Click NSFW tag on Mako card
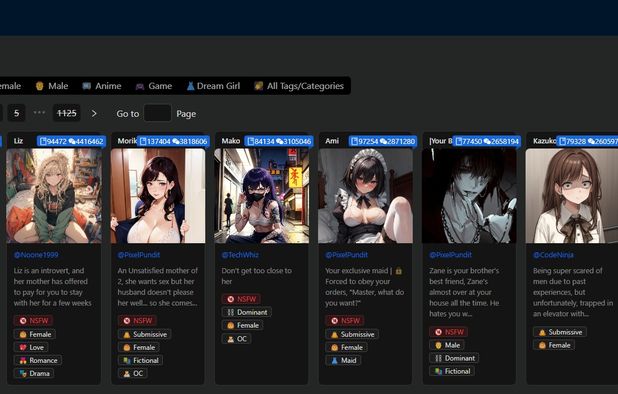 (x=242, y=299)
